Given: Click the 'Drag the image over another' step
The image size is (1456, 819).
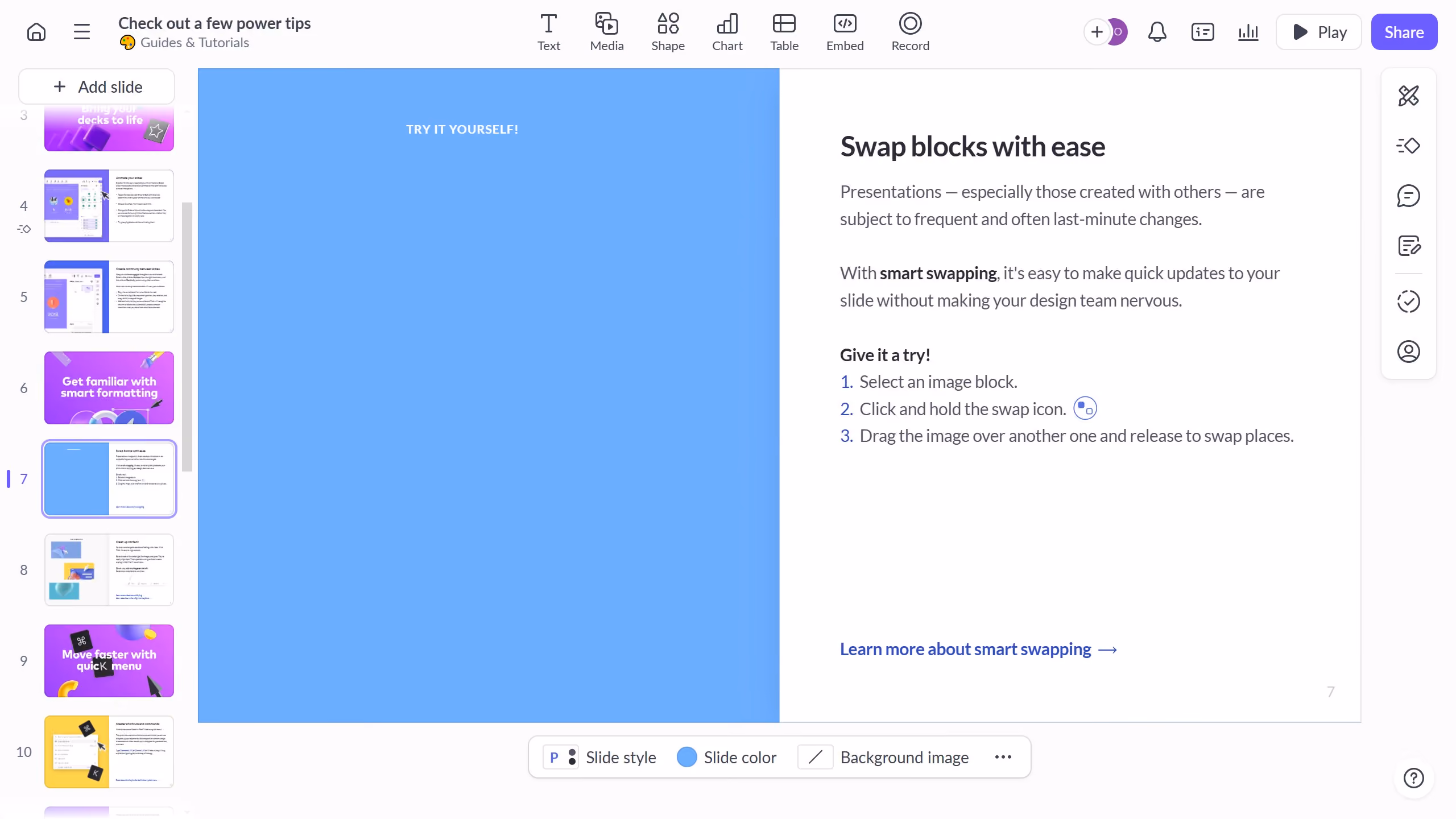Looking at the screenshot, I should [1077, 436].
